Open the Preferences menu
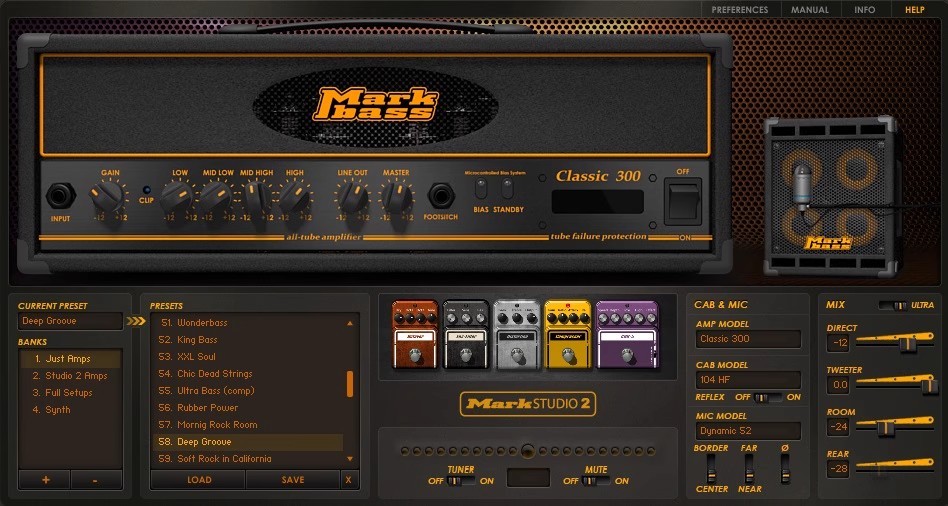The height and width of the screenshot is (506, 948). [x=740, y=10]
